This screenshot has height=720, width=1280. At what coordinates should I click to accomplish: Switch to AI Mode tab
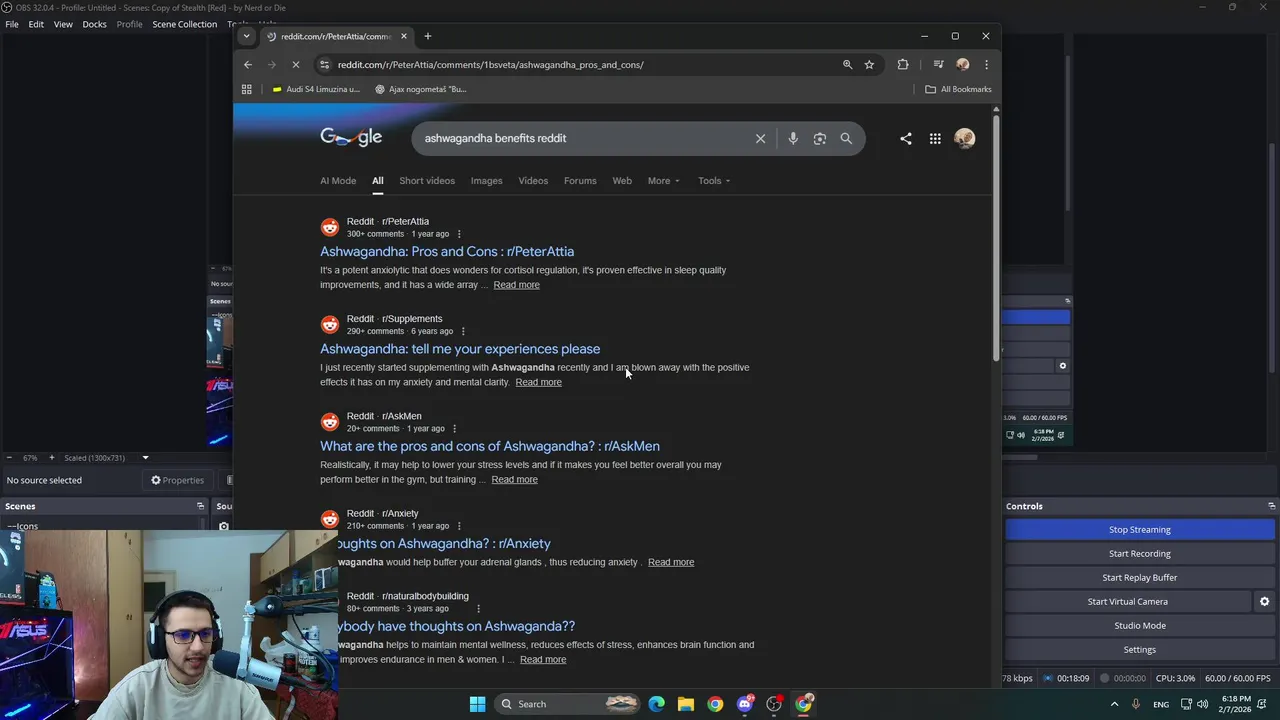pyautogui.click(x=338, y=181)
